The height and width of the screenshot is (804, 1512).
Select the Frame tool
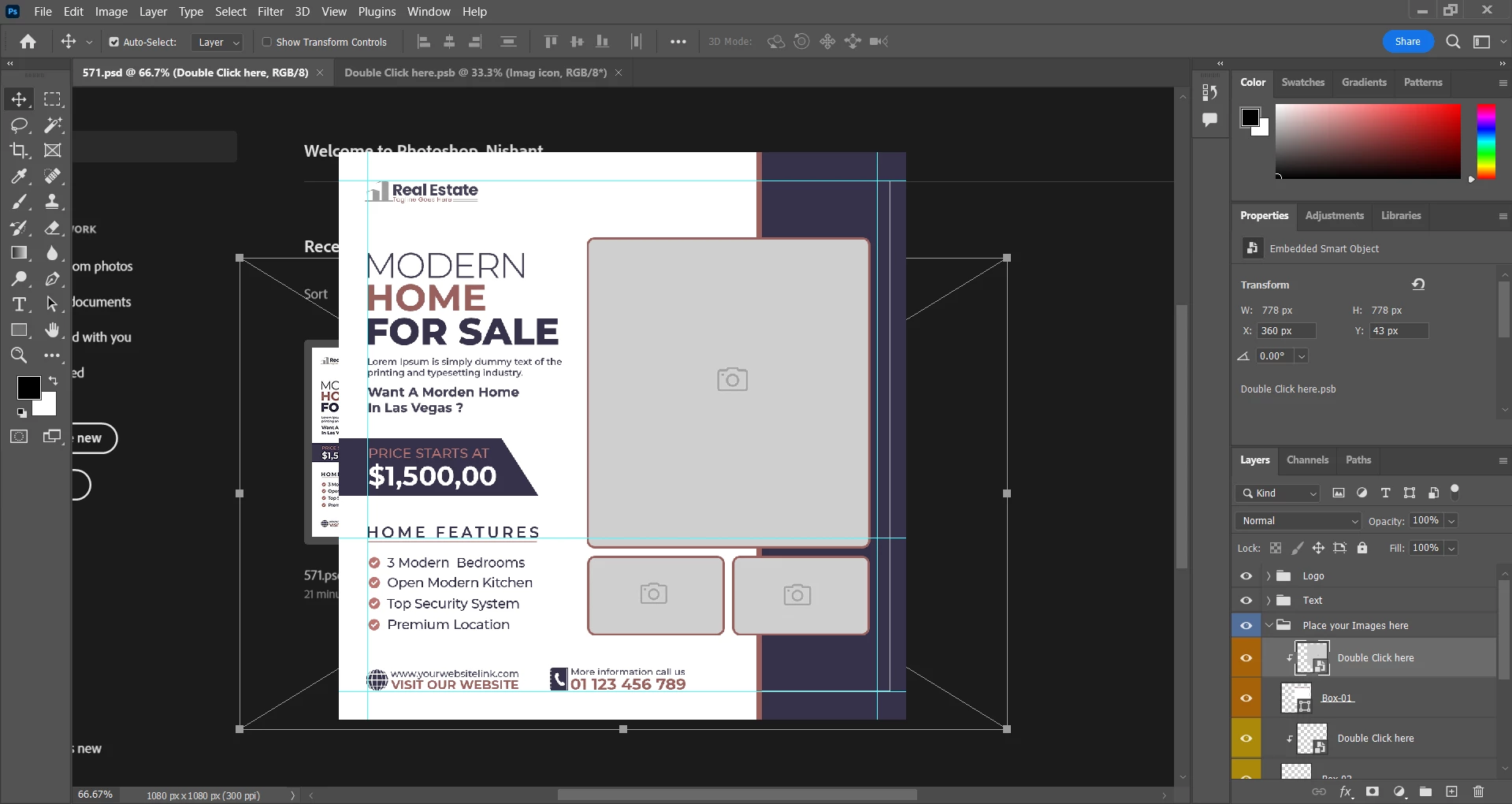53,151
